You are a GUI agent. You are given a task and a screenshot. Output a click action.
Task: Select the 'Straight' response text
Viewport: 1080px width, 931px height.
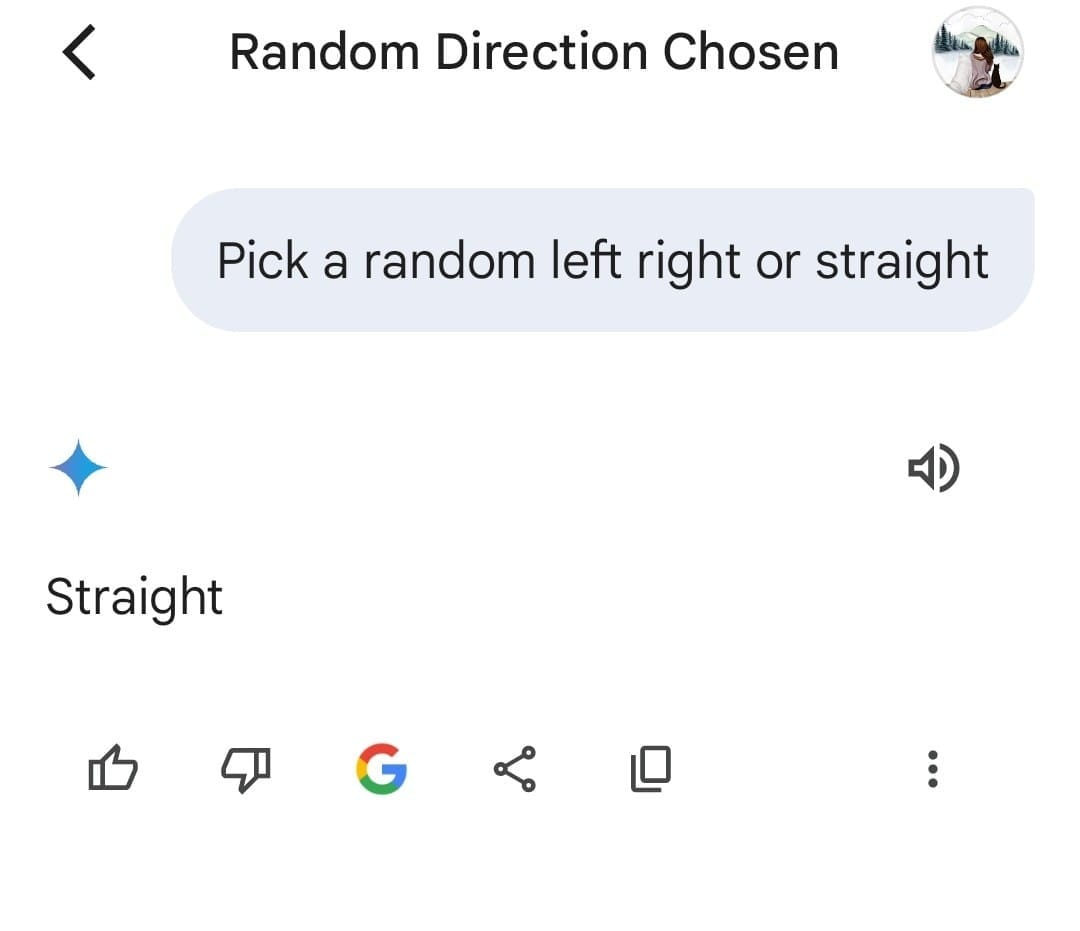tap(134, 597)
